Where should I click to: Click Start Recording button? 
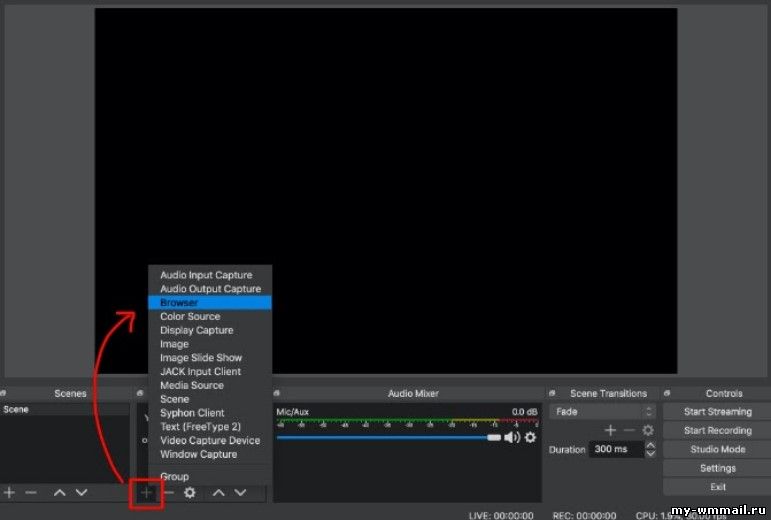tap(717, 431)
